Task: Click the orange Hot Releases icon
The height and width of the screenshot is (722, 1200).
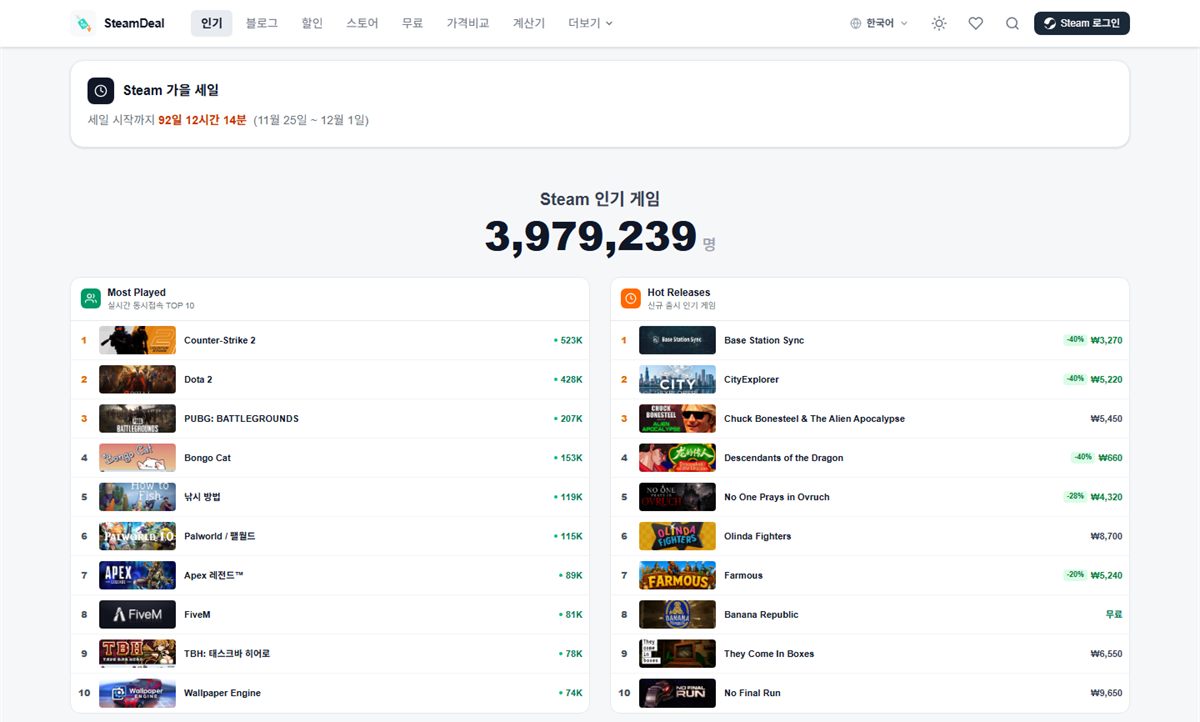Action: [631, 298]
